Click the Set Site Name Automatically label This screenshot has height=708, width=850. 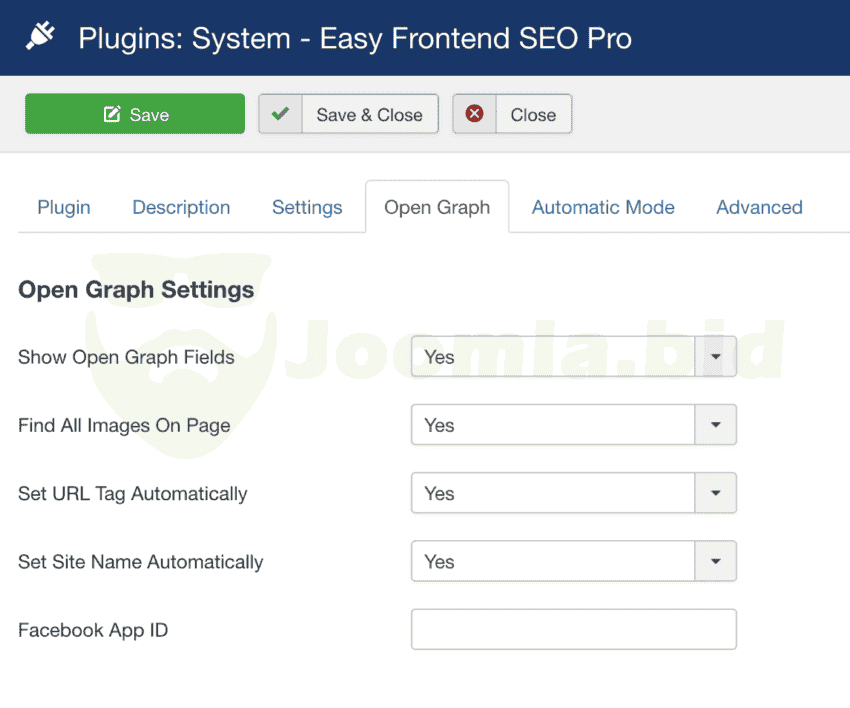(x=140, y=562)
